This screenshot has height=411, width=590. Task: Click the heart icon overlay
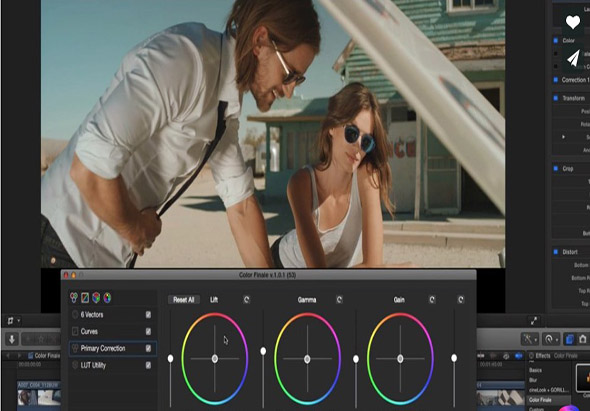click(573, 22)
